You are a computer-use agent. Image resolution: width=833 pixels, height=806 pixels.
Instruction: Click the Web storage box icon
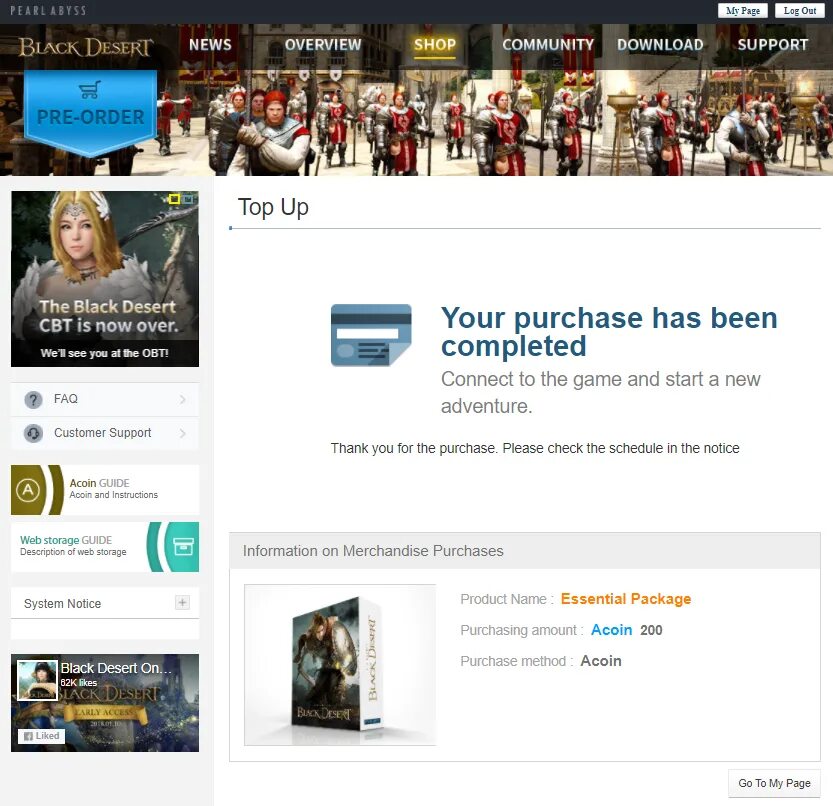(x=183, y=547)
